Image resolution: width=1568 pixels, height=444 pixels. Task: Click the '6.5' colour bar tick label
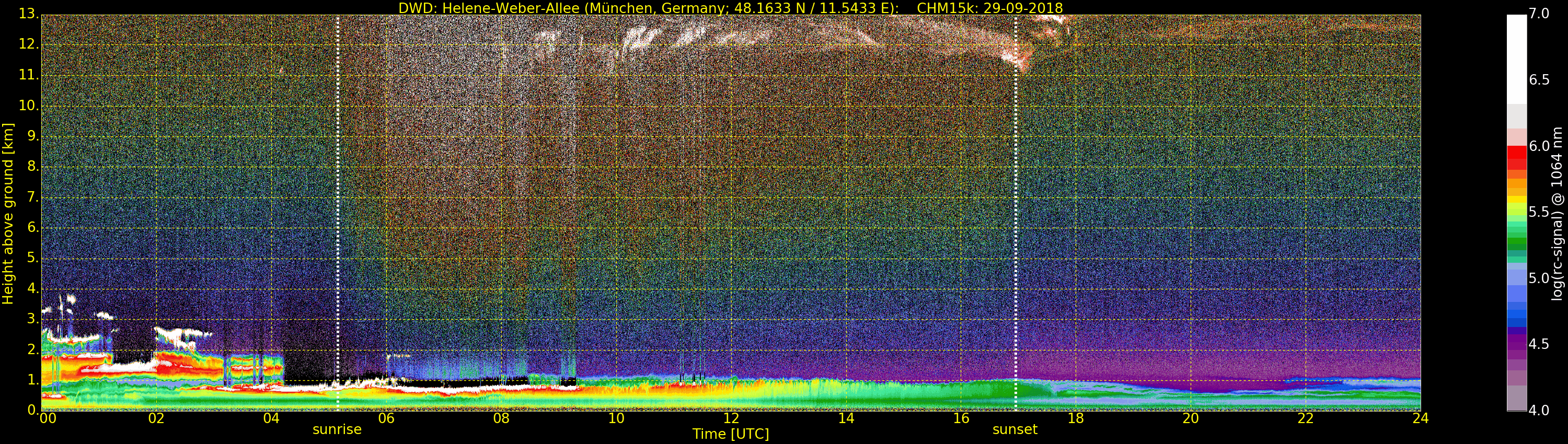pyautogui.click(x=1539, y=80)
